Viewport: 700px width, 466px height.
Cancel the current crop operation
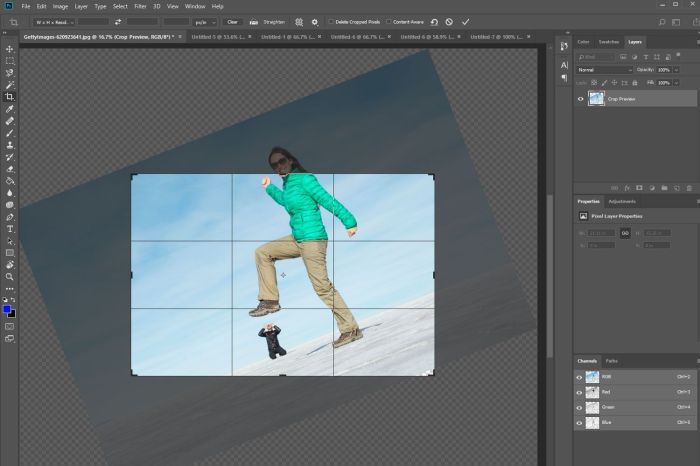449,22
